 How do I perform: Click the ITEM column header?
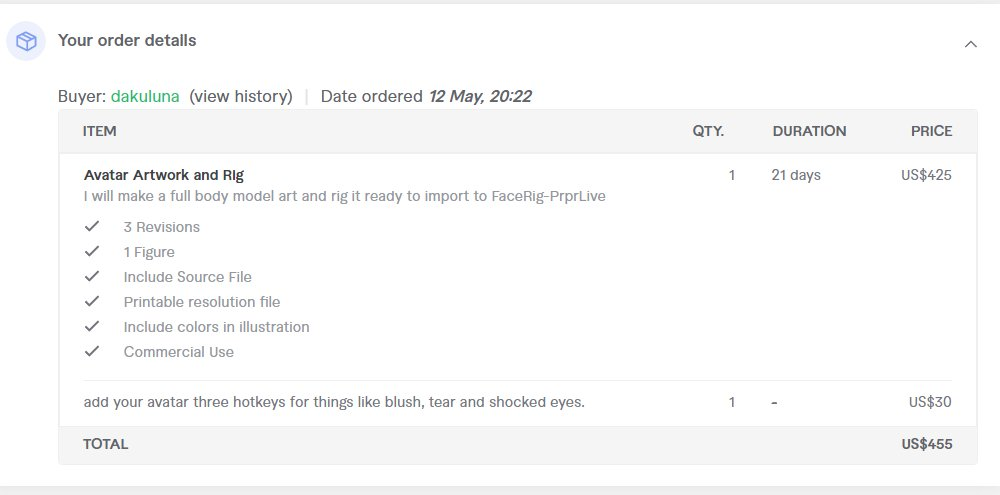99,131
